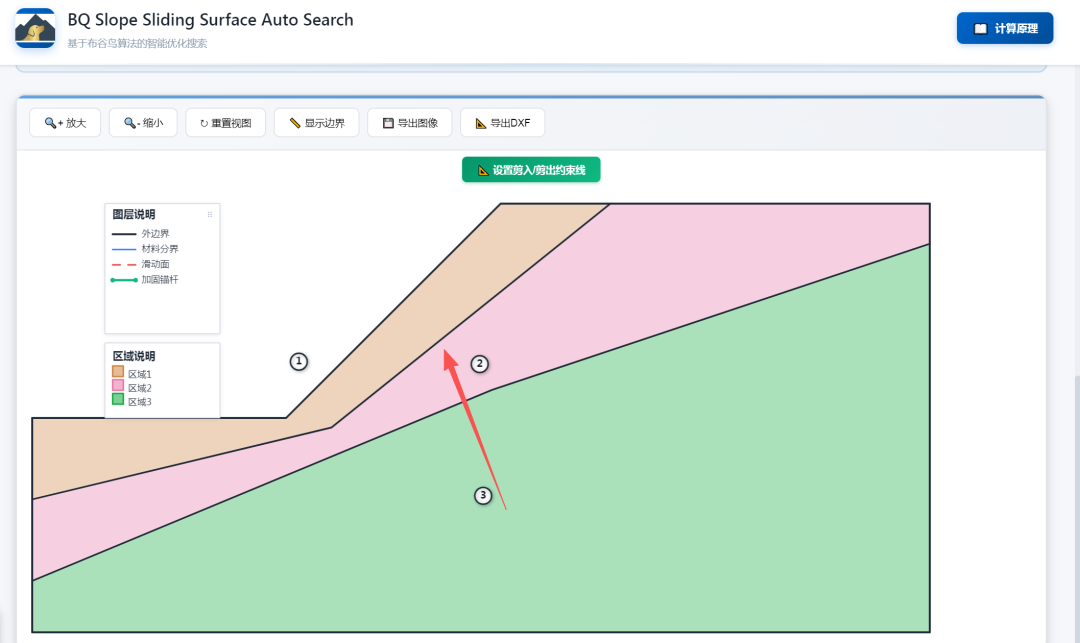Click the 区域说明 legend title

click(134, 356)
